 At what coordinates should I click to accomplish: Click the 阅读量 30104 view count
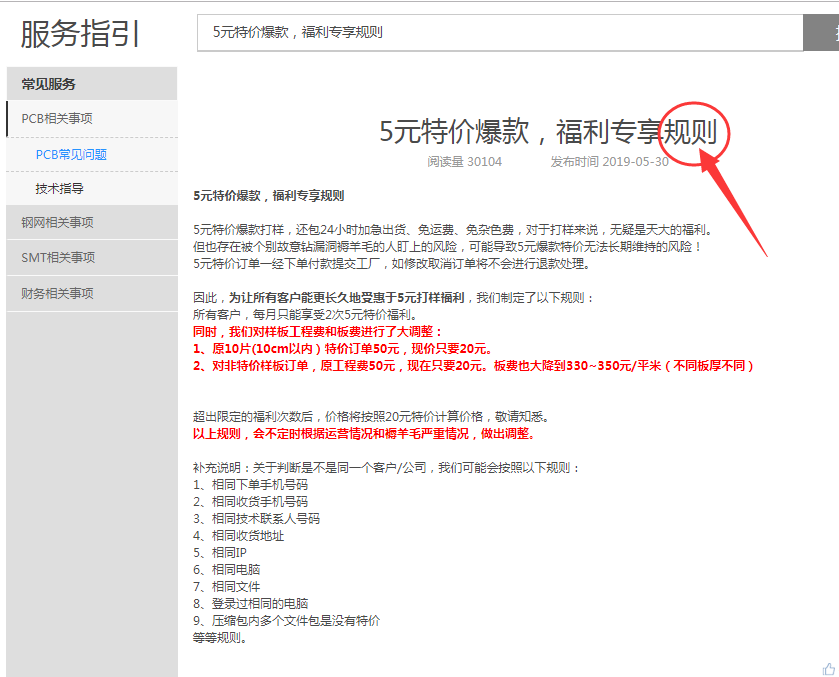coord(464,161)
